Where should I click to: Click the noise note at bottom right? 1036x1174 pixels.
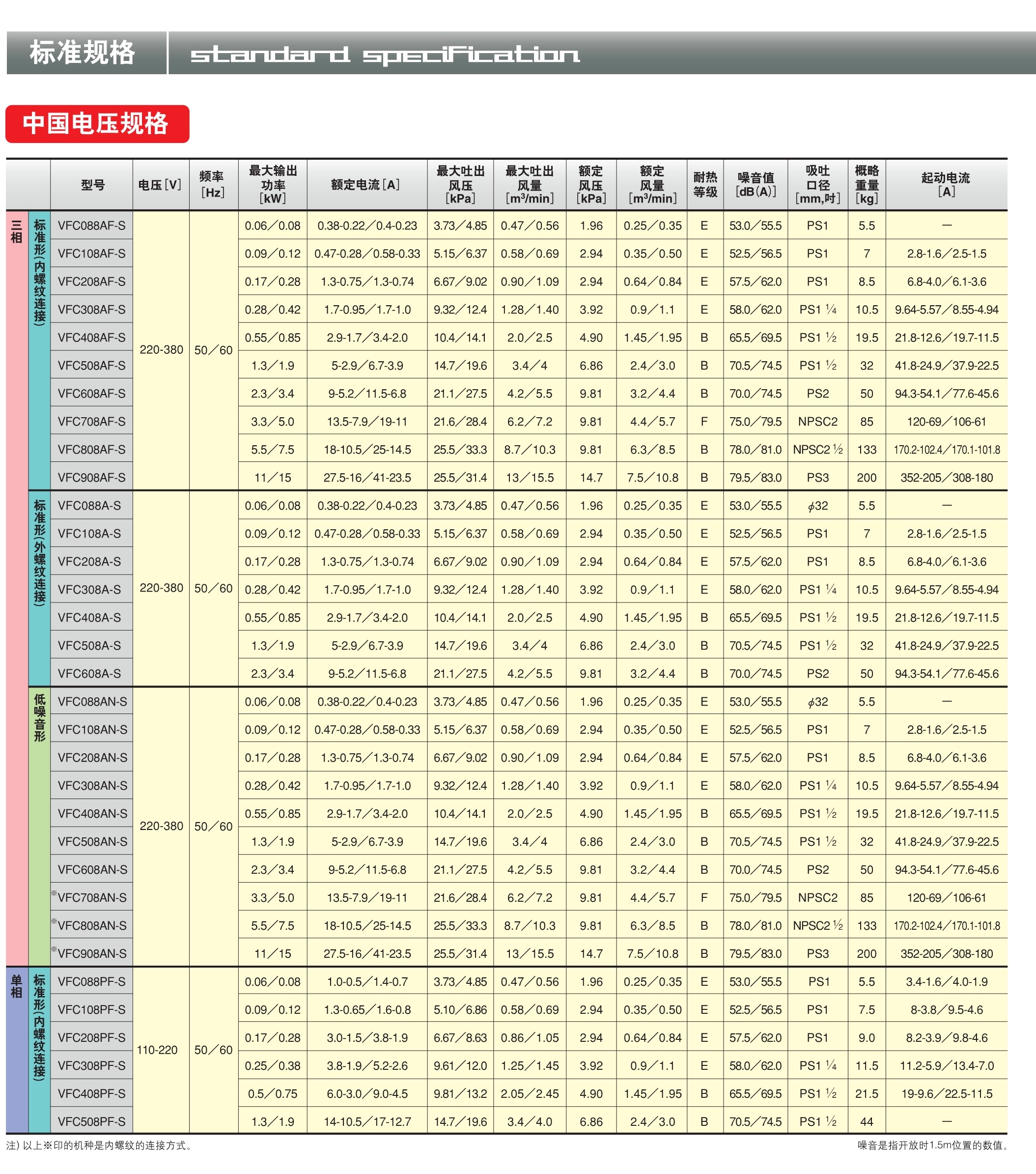933,1145
